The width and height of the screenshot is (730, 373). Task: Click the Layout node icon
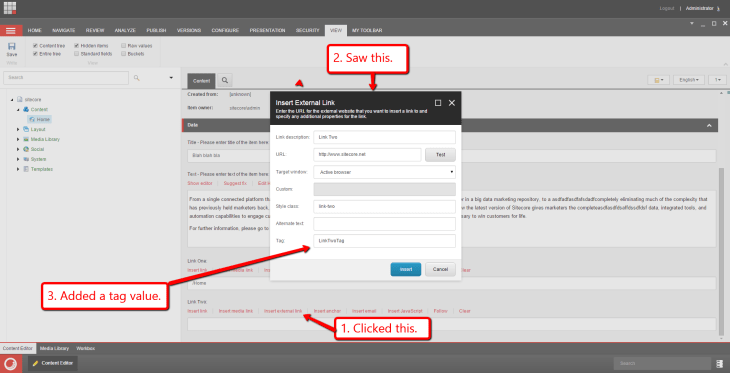tap(26, 129)
